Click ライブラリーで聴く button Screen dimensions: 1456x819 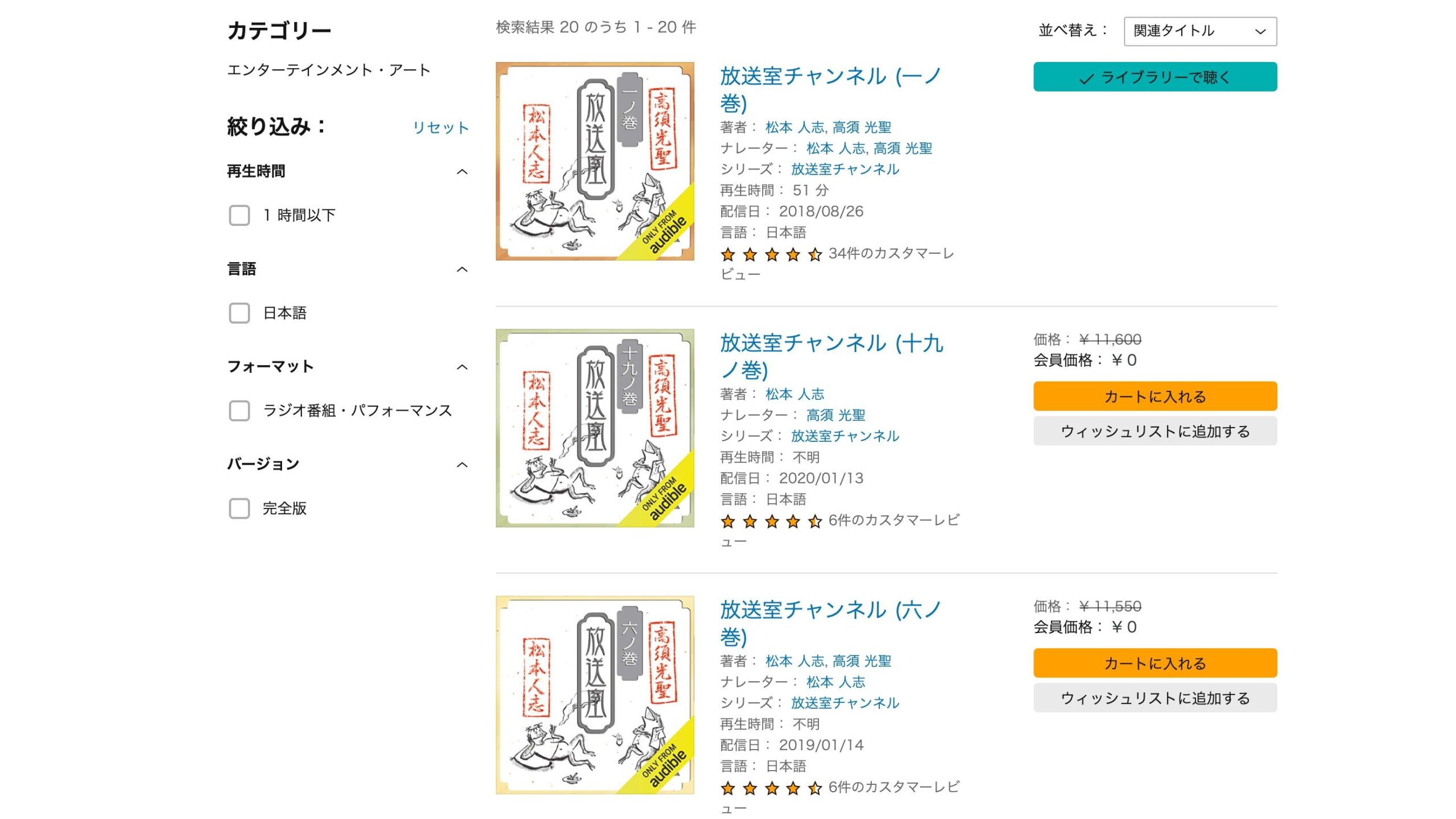click(1155, 77)
